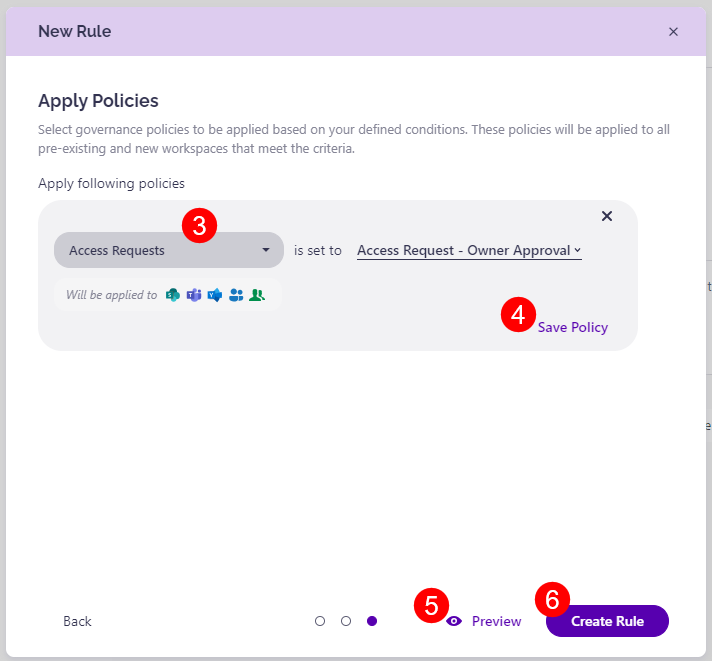This screenshot has height=661, width=712.
Task: Click the eye icon beside Preview
Action: [454, 621]
